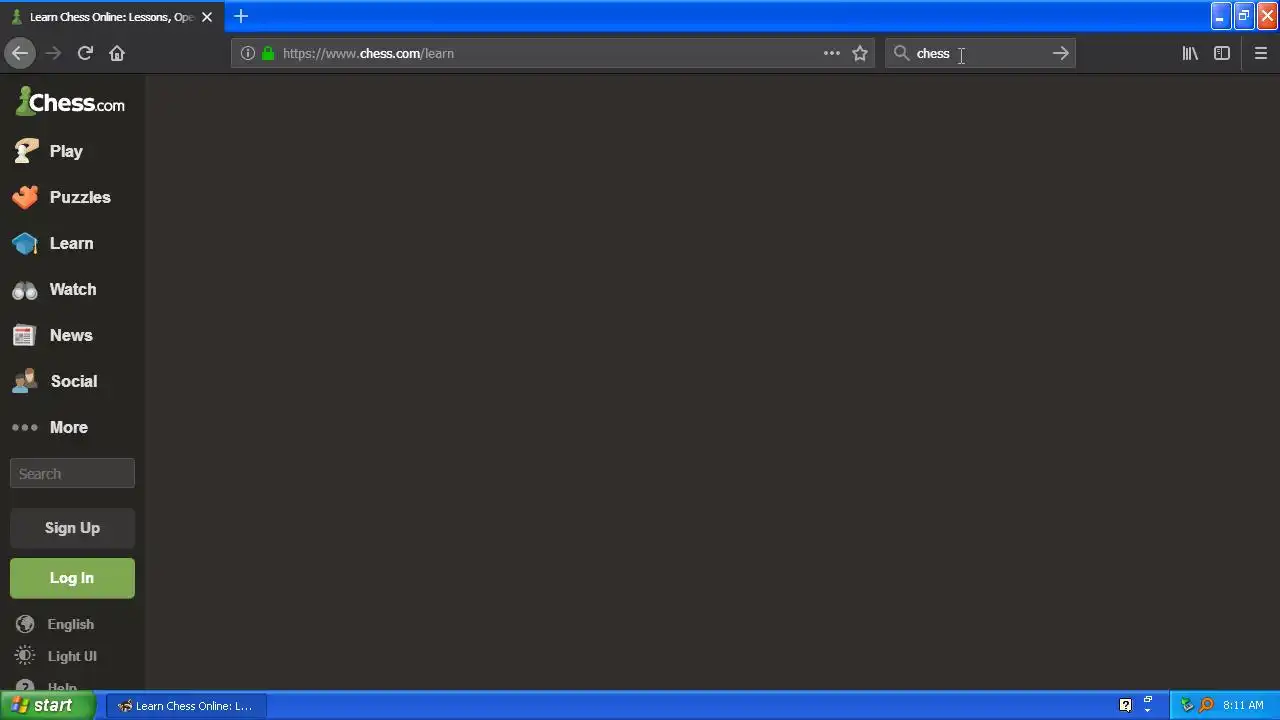Click the Play pawn-in-hand icon
1280x720 pixels.
pos(25,151)
